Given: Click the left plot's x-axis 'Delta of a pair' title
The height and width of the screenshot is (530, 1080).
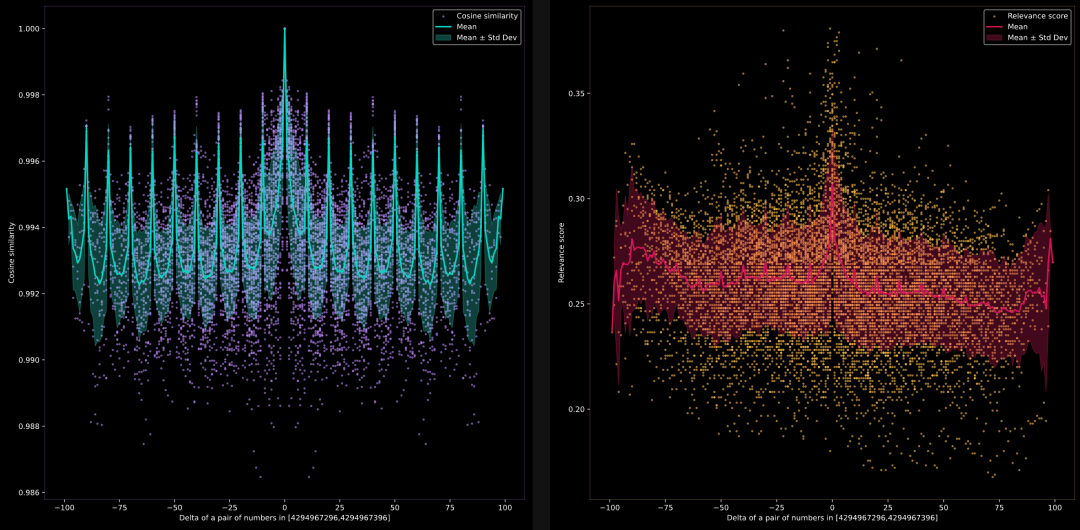Looking at the screenshot, I should click(284, 518).
